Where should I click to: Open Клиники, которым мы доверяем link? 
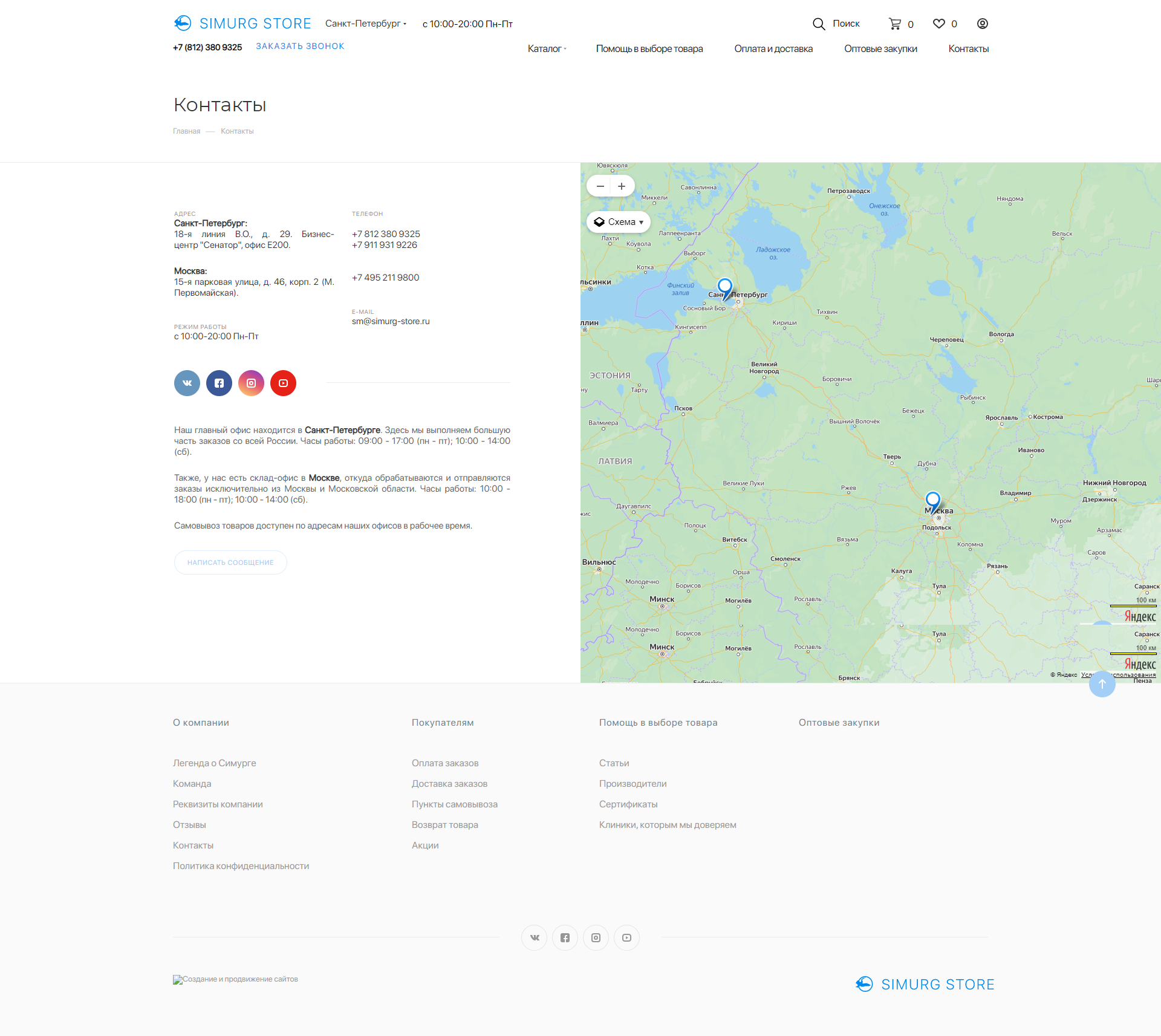(x=668, y=825)
